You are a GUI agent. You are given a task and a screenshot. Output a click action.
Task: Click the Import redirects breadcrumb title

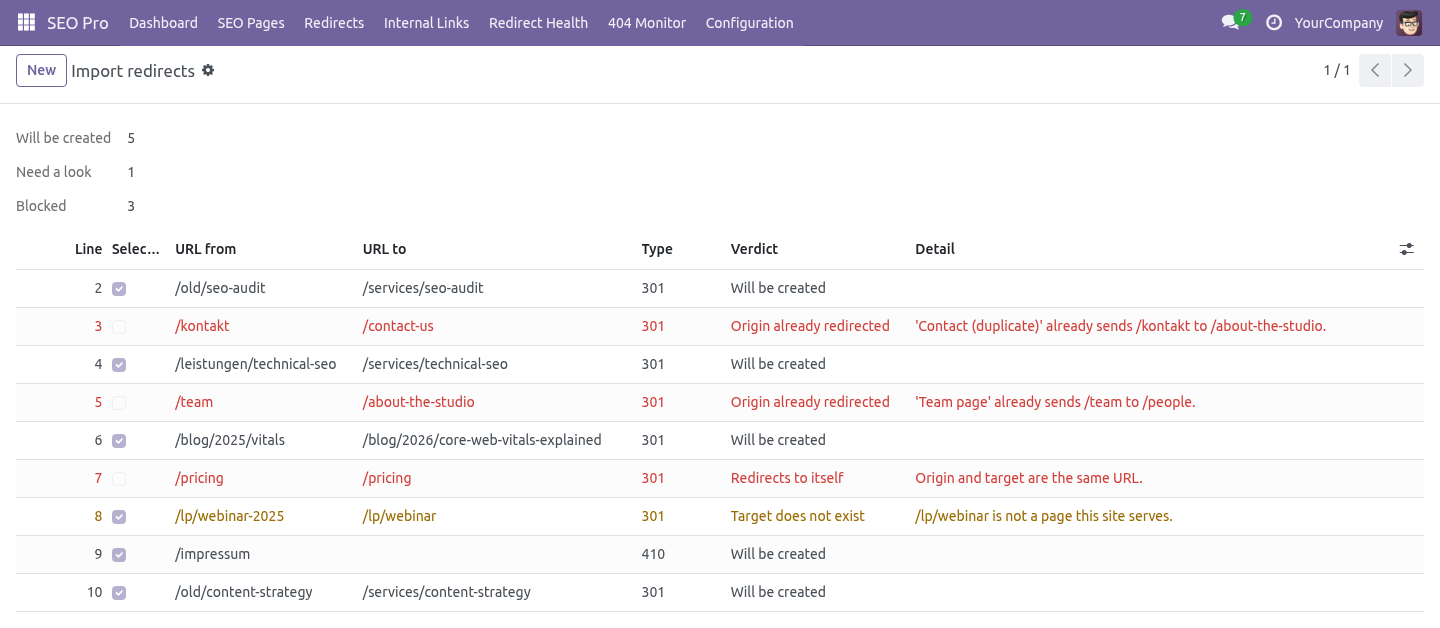pyautogui.click(x=133, y=71)
